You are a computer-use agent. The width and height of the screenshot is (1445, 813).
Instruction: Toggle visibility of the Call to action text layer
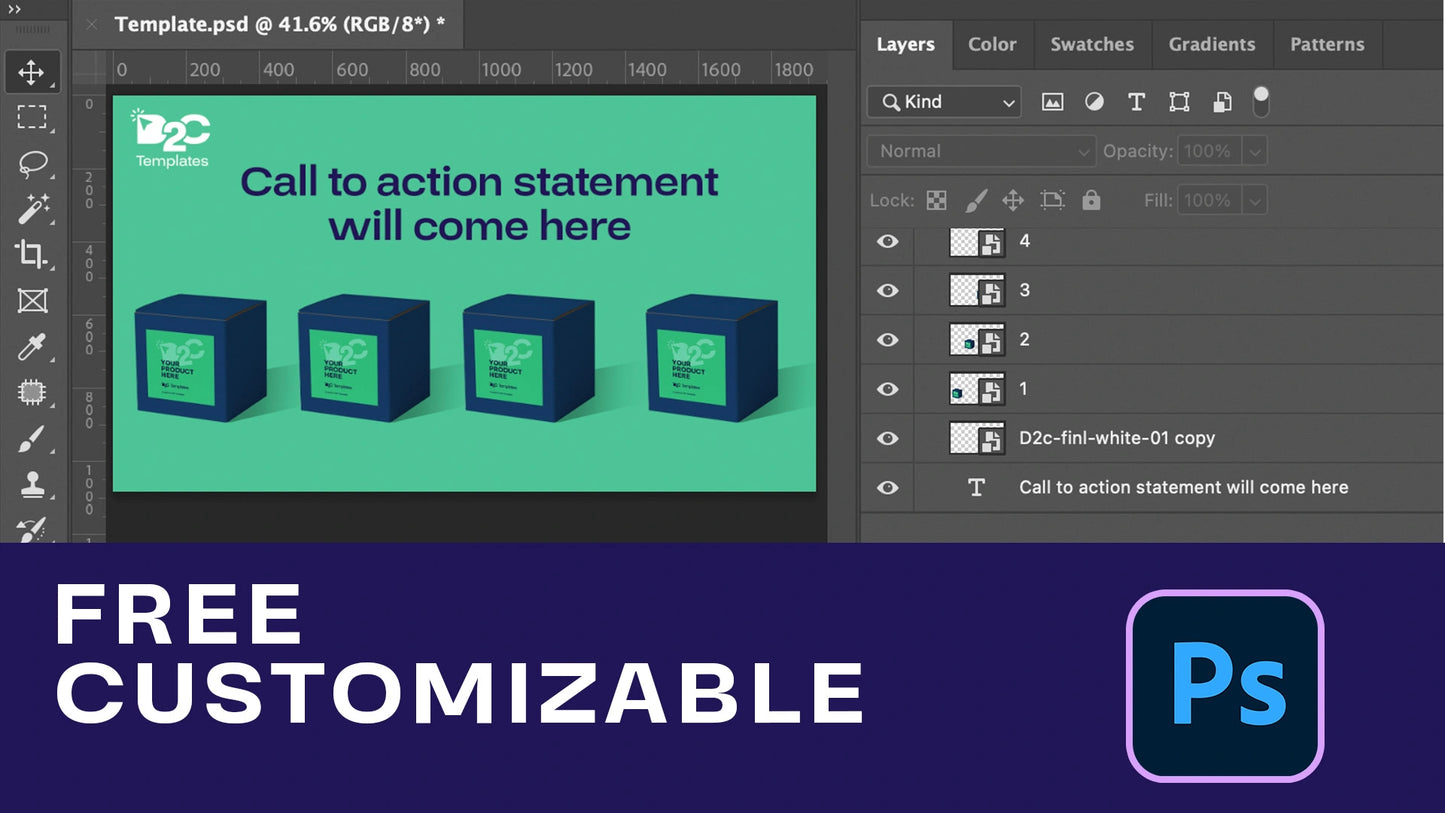pos(887,488)
